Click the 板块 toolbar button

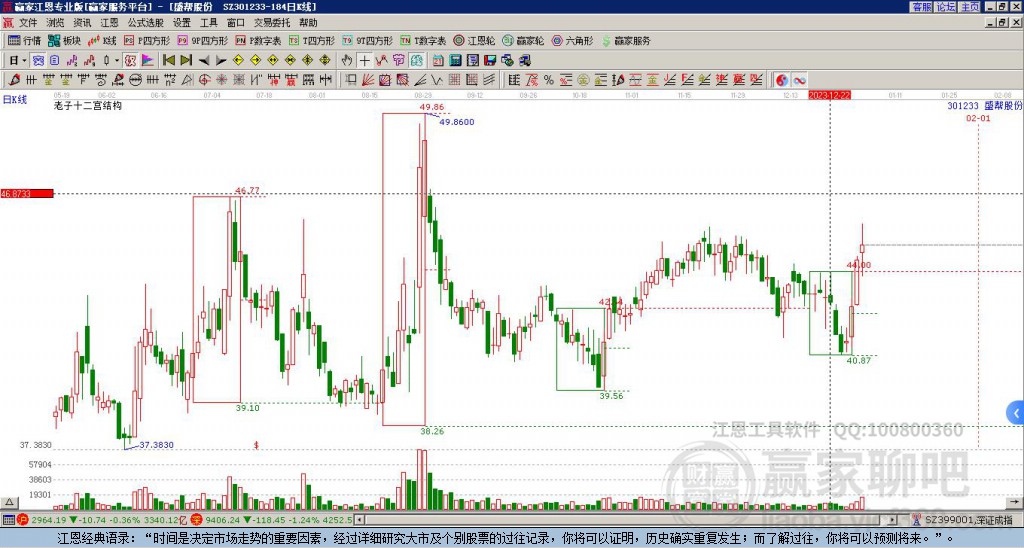pyautogui.click(x=64, y=40)
